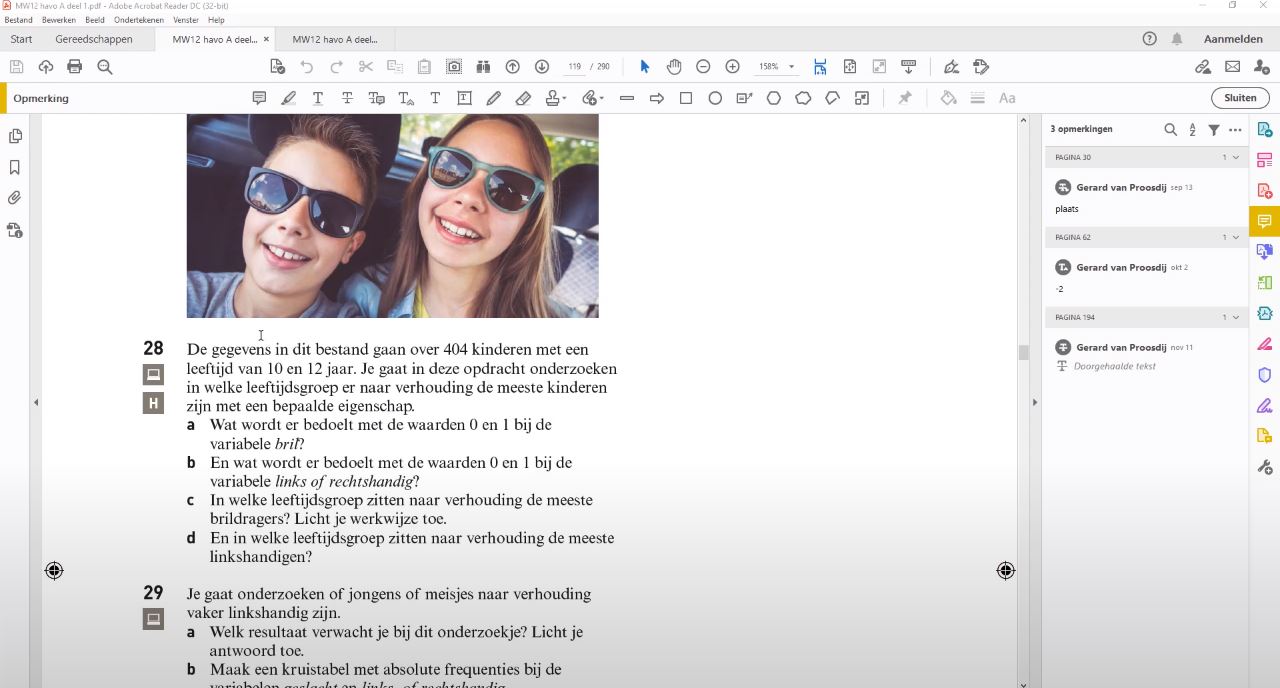Click the page number input field
The height and width of the screenshot is (688, 1280).
575,67
